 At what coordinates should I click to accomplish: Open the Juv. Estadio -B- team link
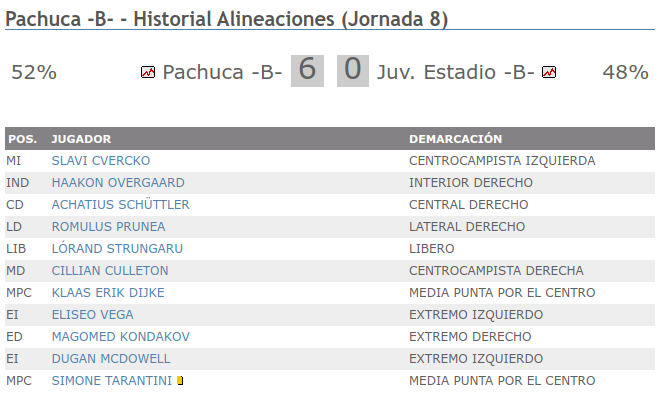(x=456, y=72)
